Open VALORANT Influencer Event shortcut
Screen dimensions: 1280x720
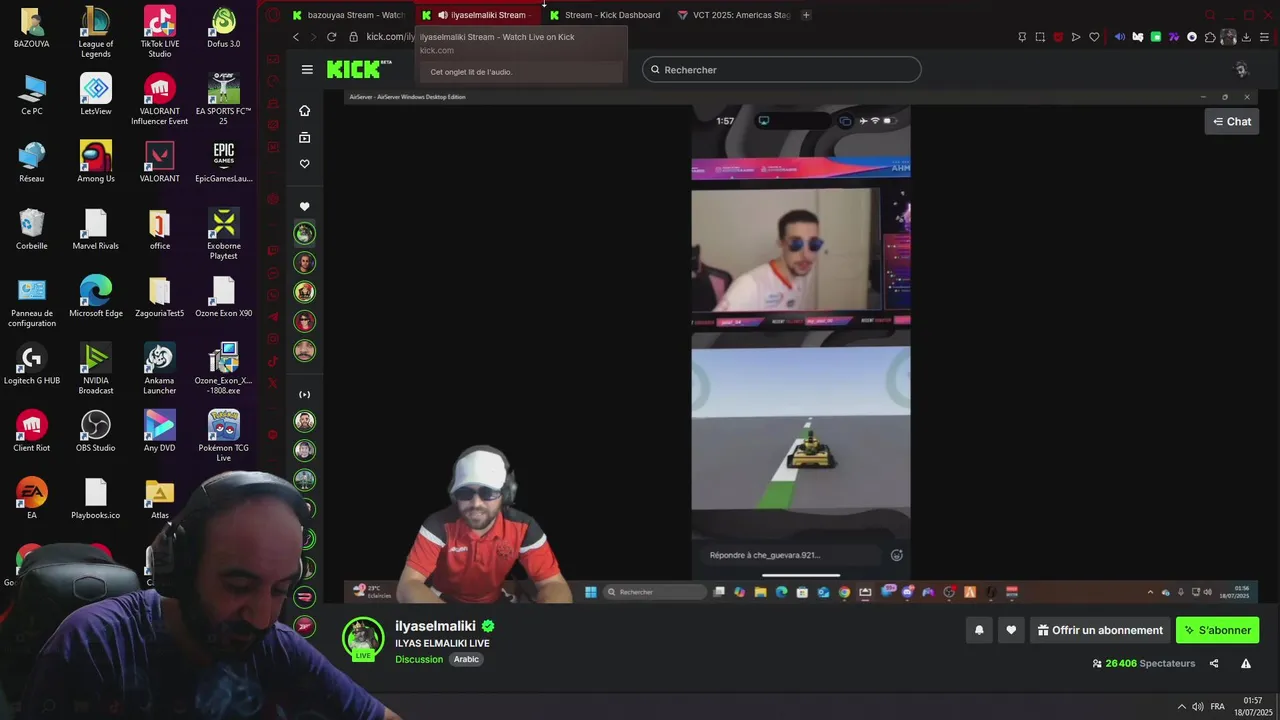click(x=160, y=99)
